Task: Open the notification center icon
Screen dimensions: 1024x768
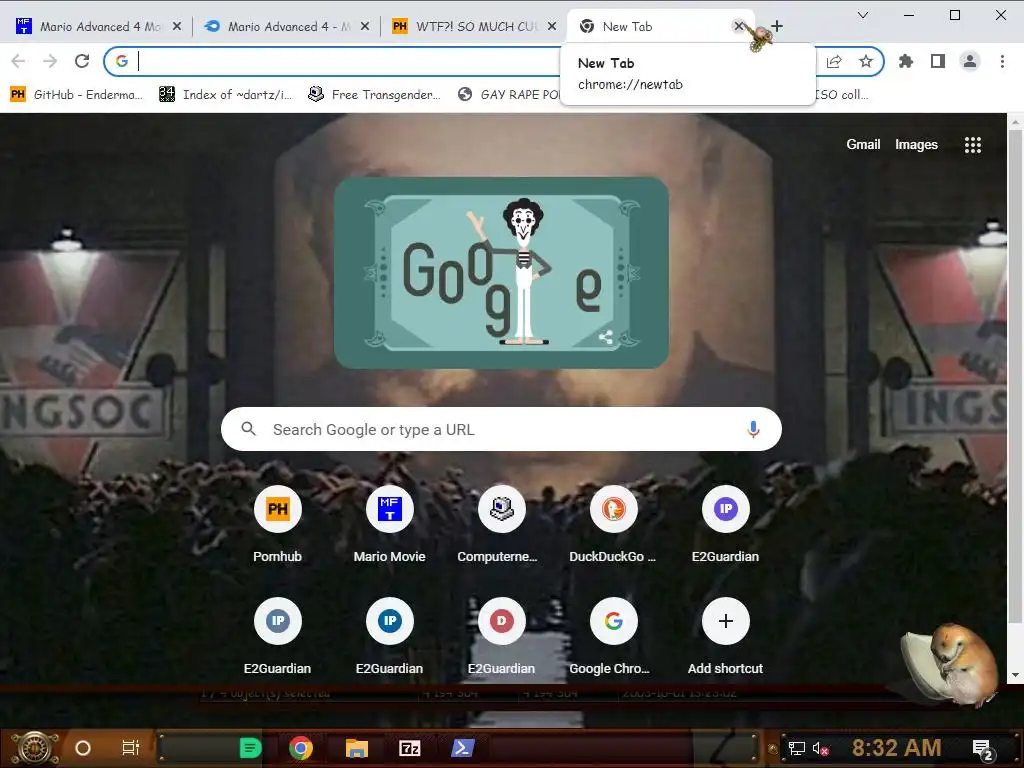Action: [x=984, y=749]
